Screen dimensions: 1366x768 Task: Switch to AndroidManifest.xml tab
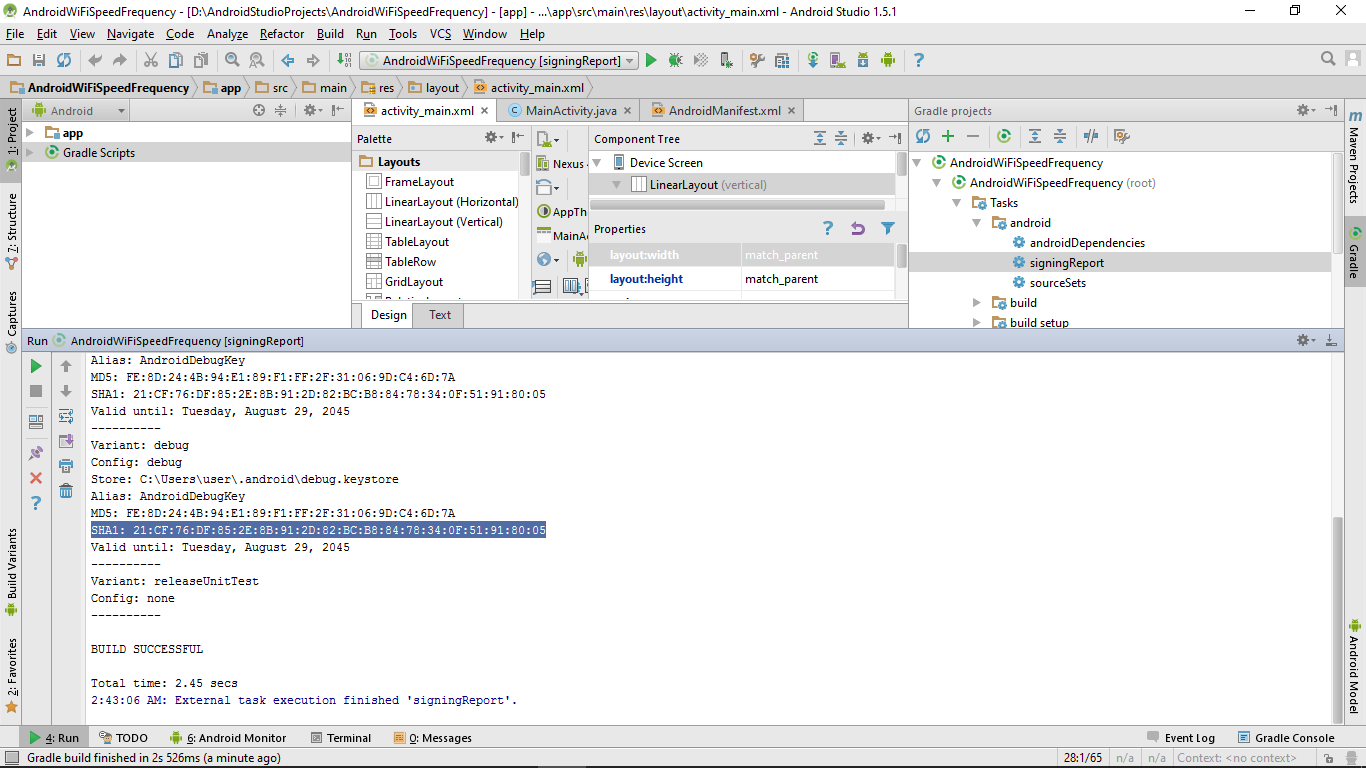pyautogui.click(x=724, y=111)
